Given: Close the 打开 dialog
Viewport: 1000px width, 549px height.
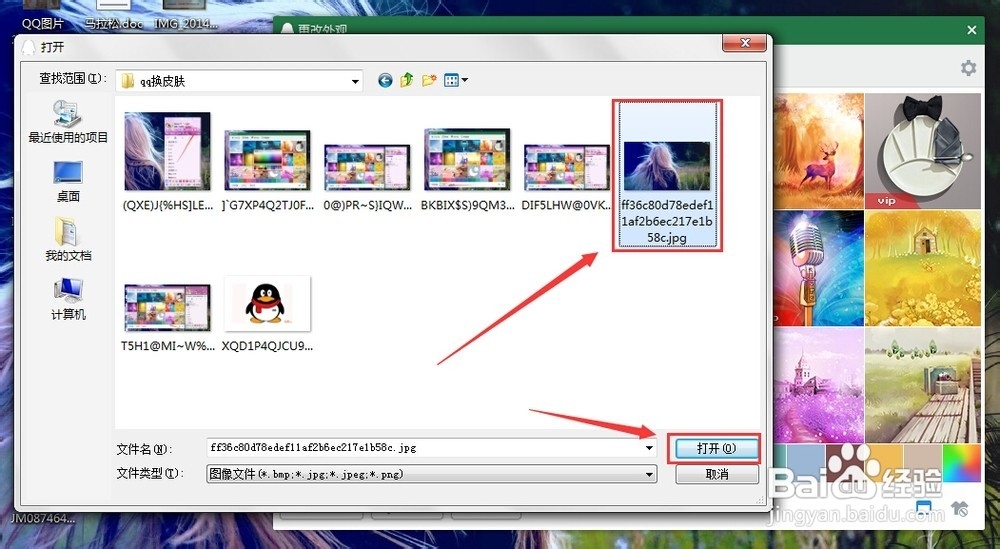Looking at the screenshot, I should 744,44.
